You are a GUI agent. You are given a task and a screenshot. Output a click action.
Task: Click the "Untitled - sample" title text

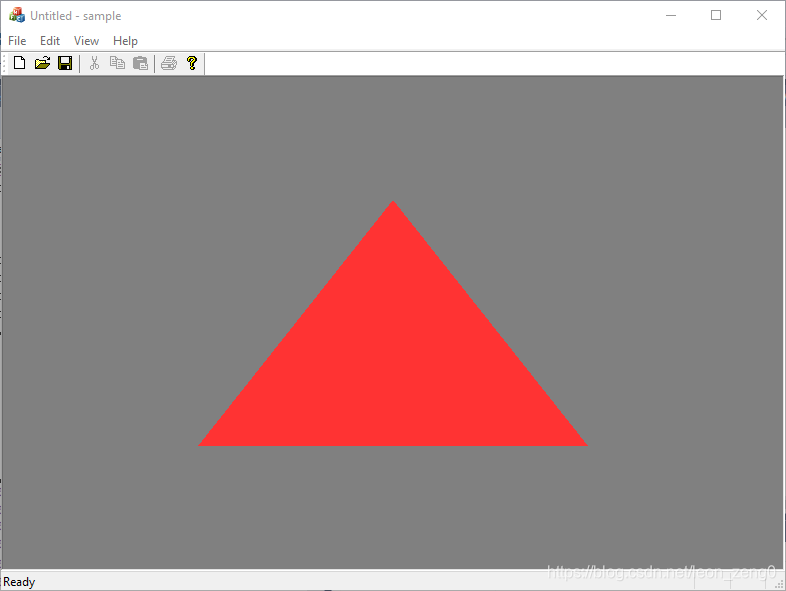point(76,16)
